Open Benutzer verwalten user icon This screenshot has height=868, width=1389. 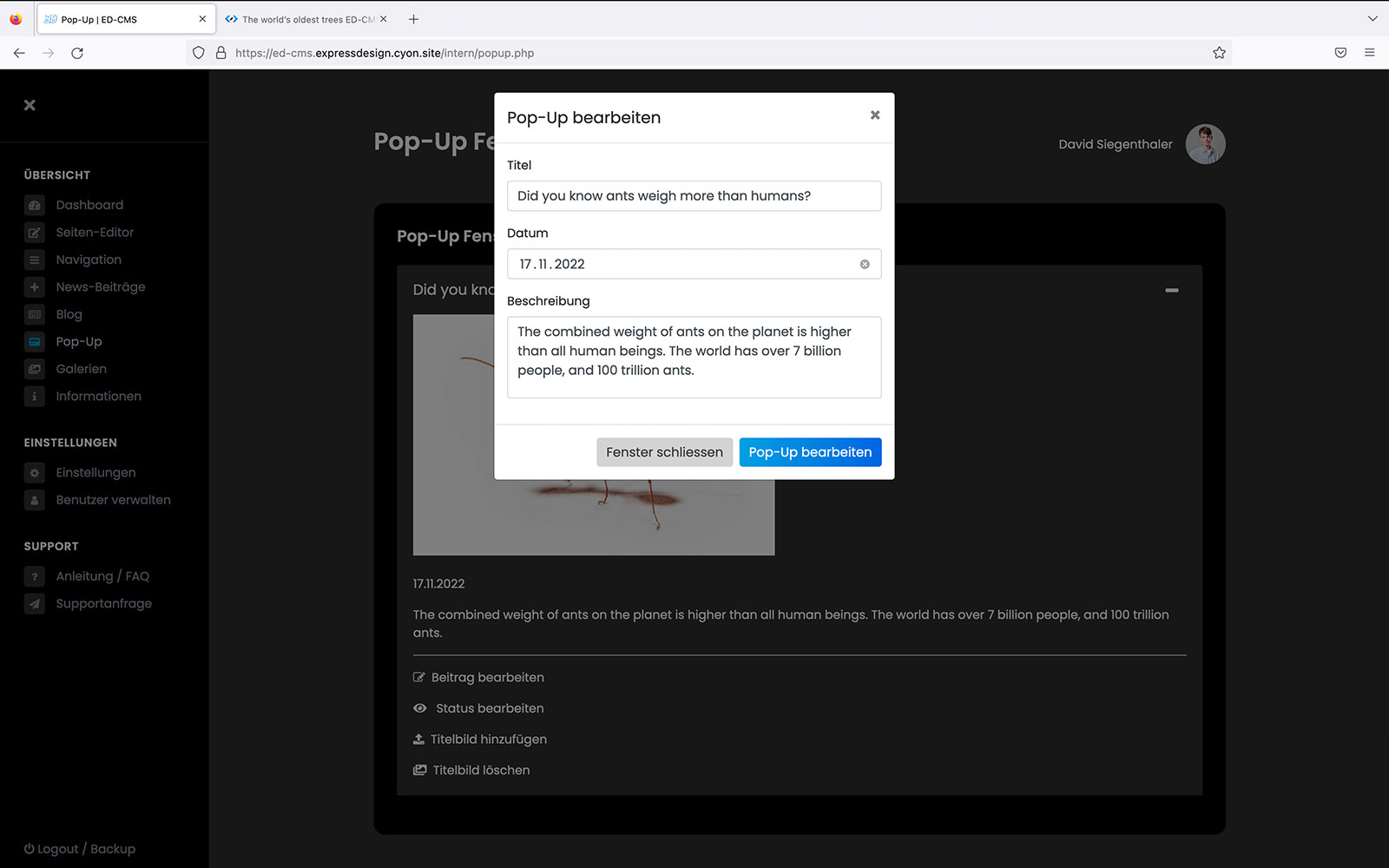(35, 500)
